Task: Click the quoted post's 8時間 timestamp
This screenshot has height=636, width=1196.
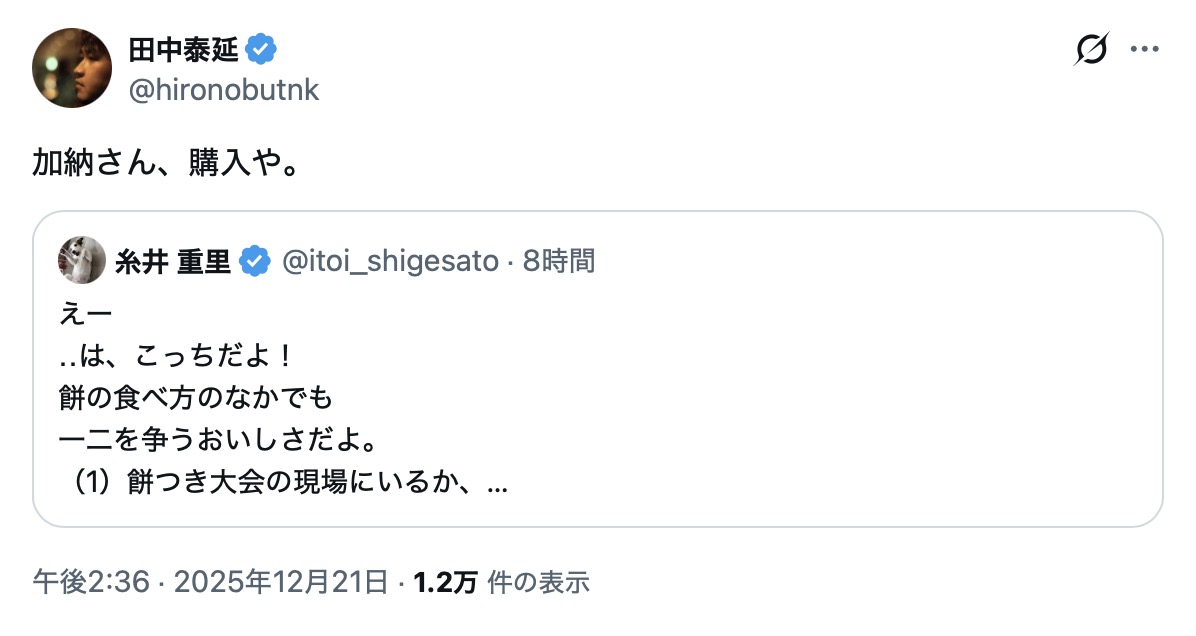Action: click(x=559, y=262)
